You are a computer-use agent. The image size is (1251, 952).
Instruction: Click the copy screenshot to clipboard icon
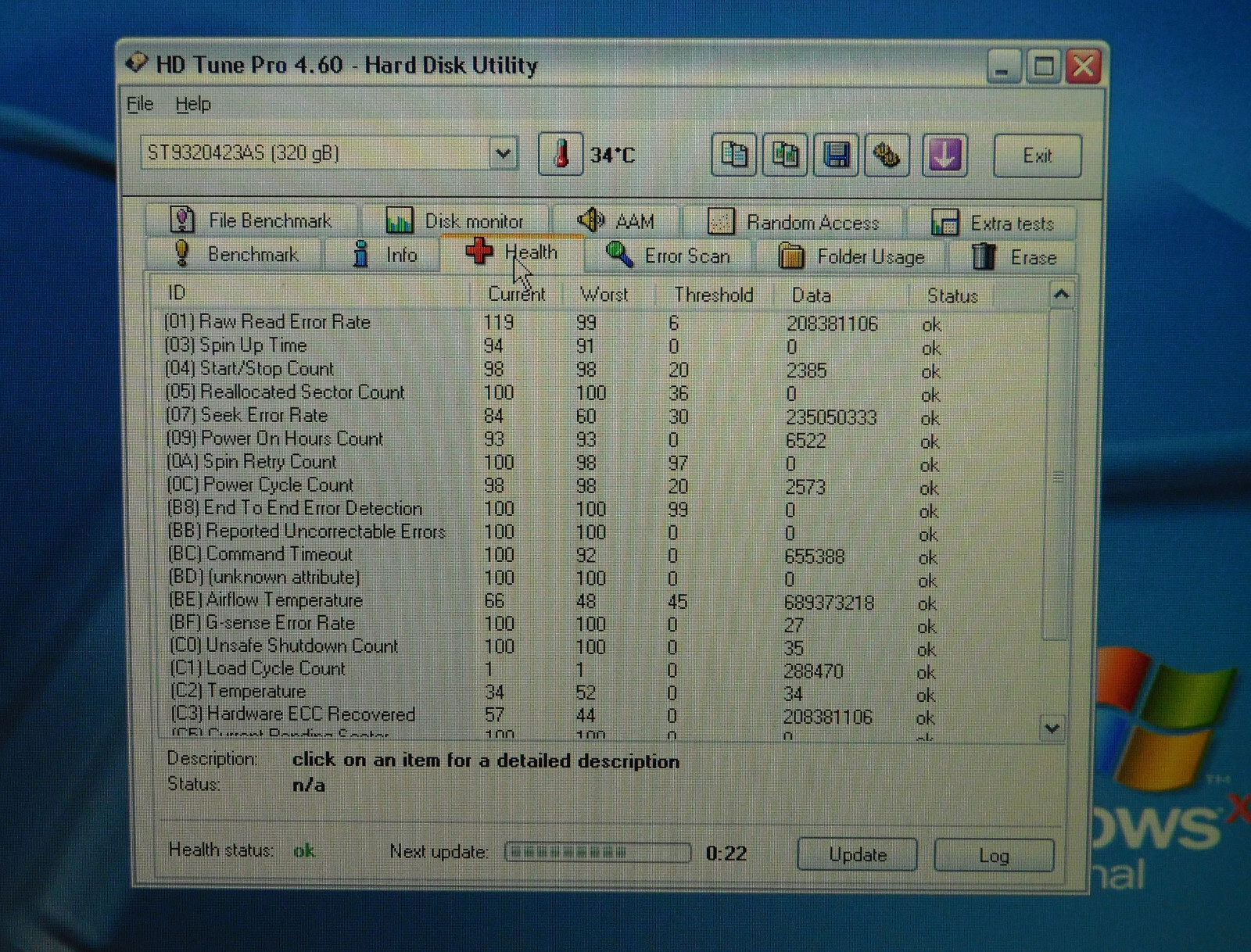pyautogui.click(x=785, y=155)
